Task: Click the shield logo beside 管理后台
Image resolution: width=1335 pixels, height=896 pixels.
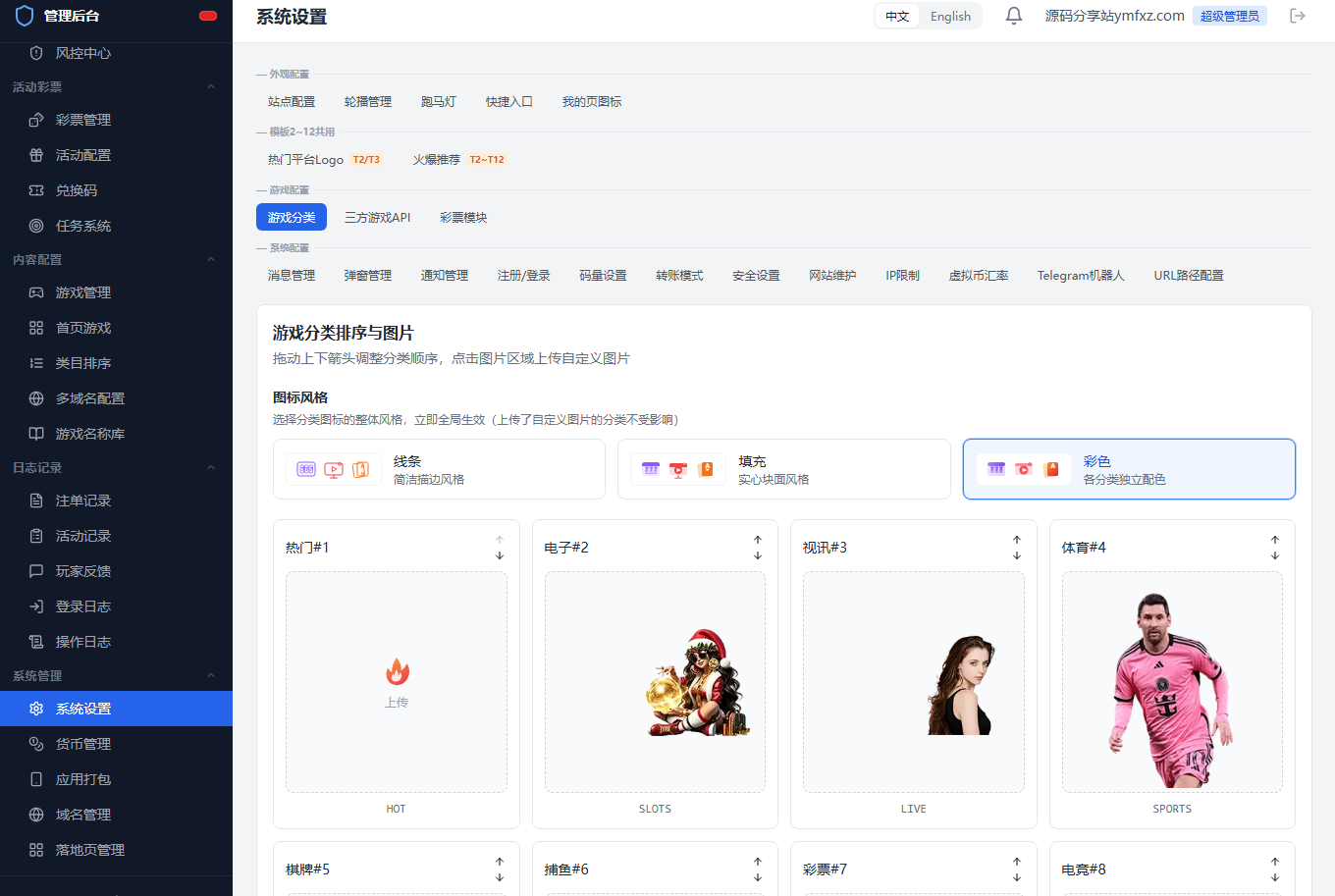Action: point(25,16)
